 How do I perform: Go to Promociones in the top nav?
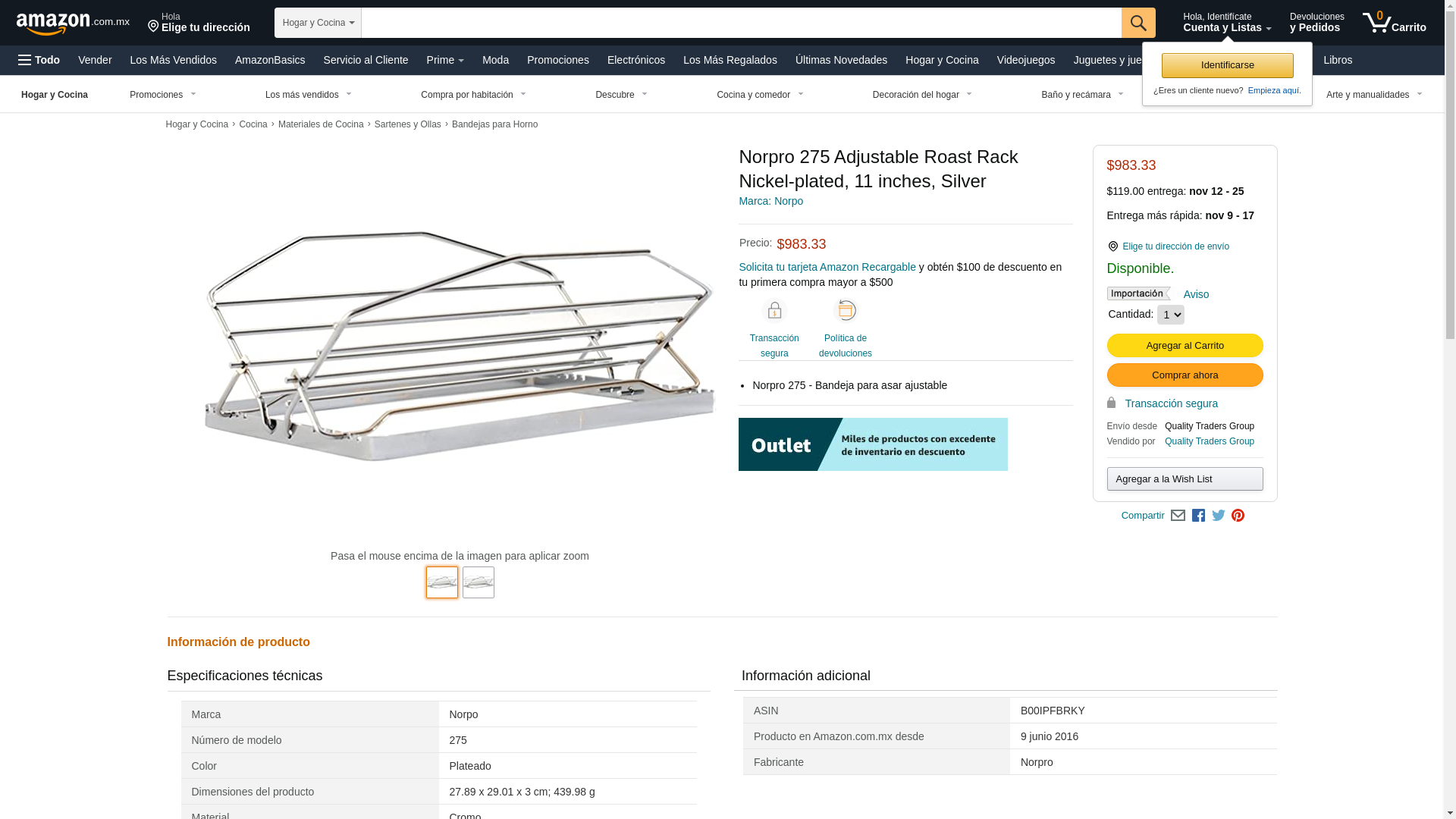click(x=557, y=60)
